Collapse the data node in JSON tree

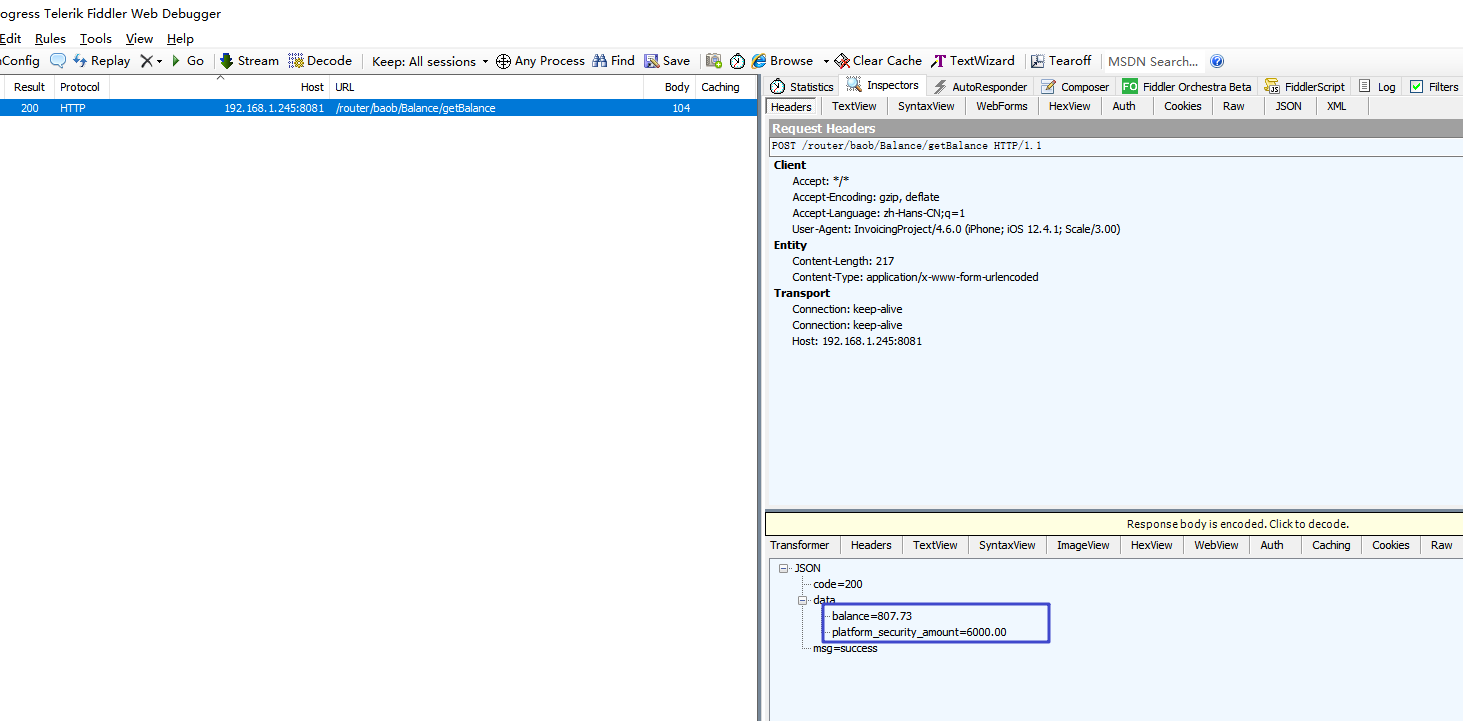[802, 600]
